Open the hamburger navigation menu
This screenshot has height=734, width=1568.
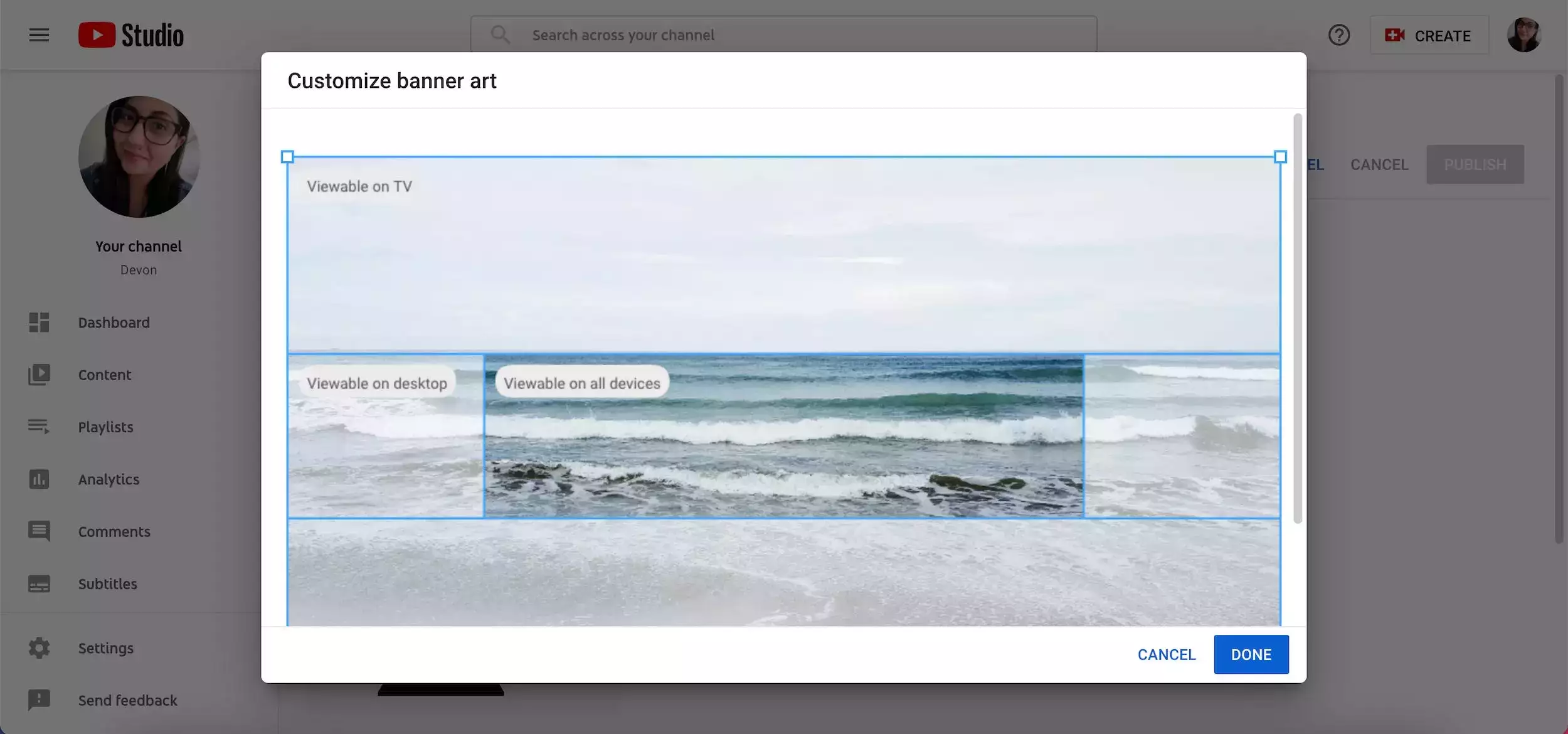[x=39, y=35]
